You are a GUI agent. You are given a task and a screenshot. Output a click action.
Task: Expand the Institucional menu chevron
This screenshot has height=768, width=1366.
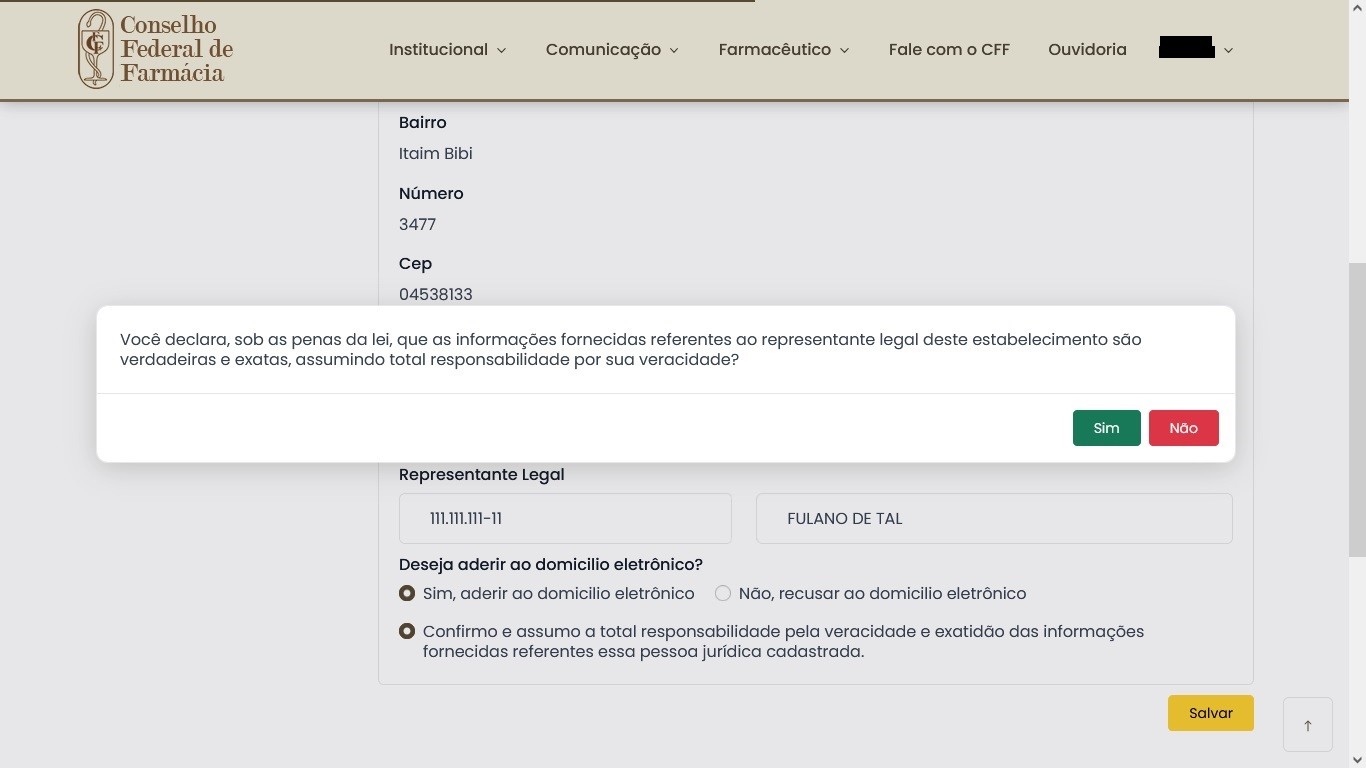tap(501, 50)
